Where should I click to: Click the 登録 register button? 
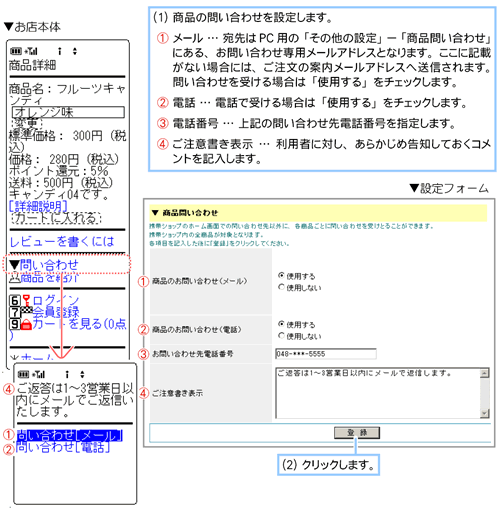(357, 433)
